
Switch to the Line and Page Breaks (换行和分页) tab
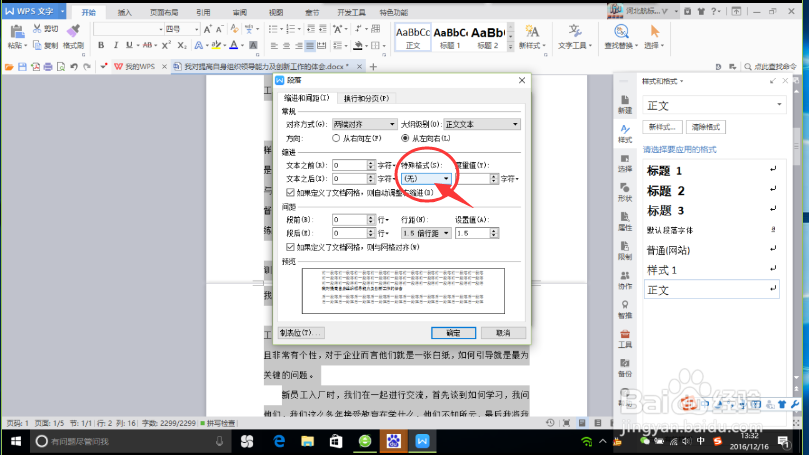pyautogui.click(x=366, y=98)
